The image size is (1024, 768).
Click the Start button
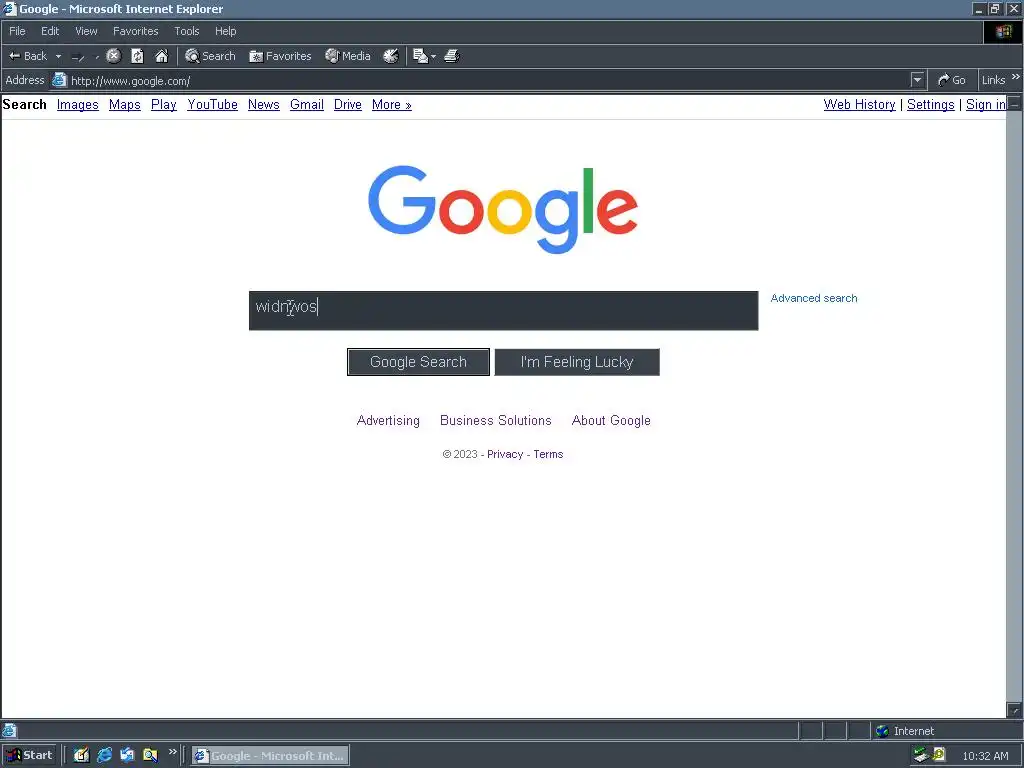[29, 755]
